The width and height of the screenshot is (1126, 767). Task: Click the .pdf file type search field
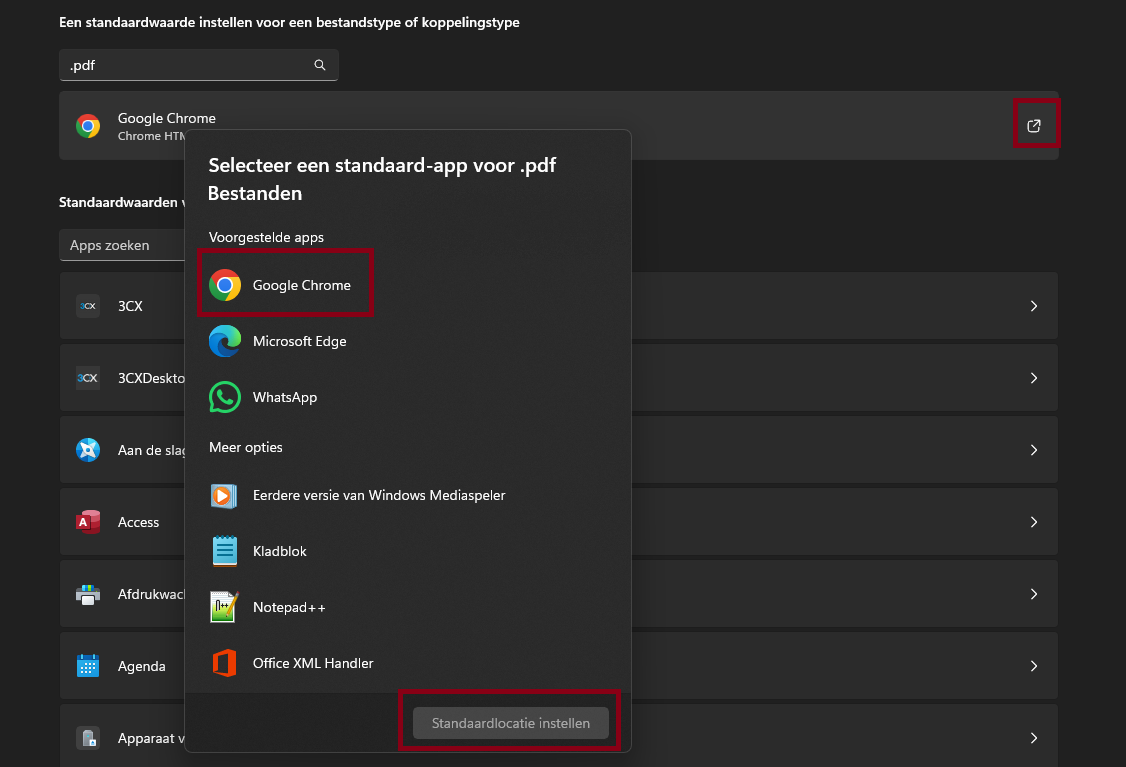[x=198, y=65]
